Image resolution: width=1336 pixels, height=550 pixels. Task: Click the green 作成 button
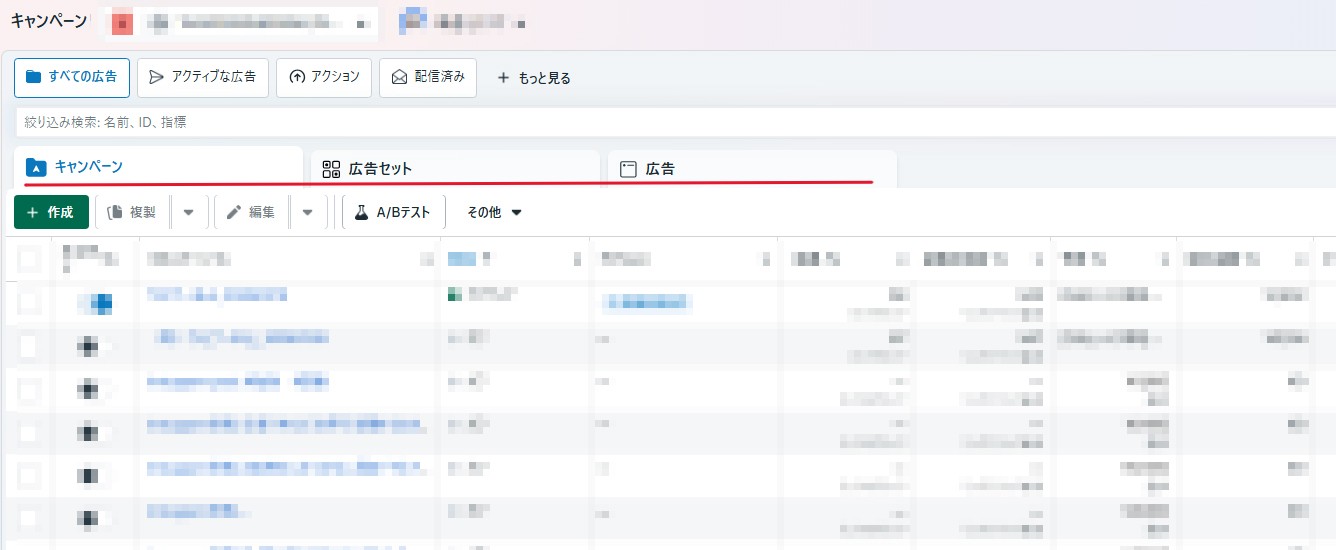(x=51, y=212)
